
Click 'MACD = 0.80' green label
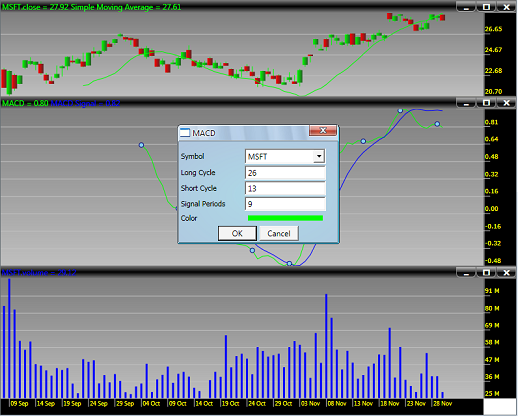click(25, 103)
